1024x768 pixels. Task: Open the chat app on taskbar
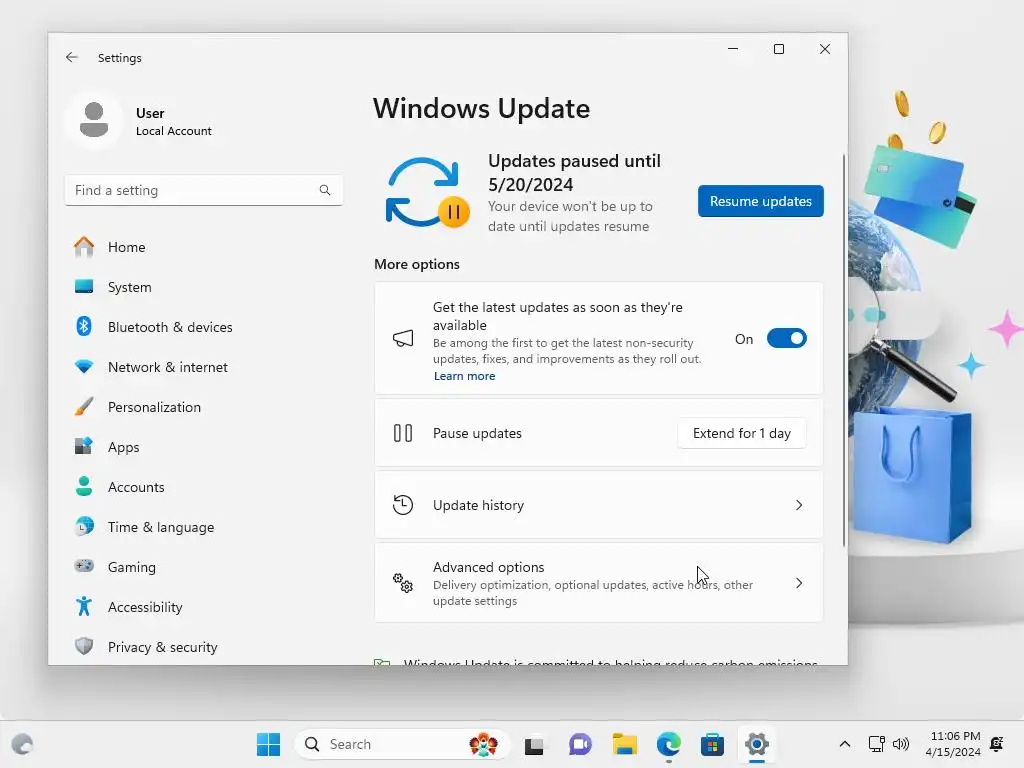click(x=580, y=744)
